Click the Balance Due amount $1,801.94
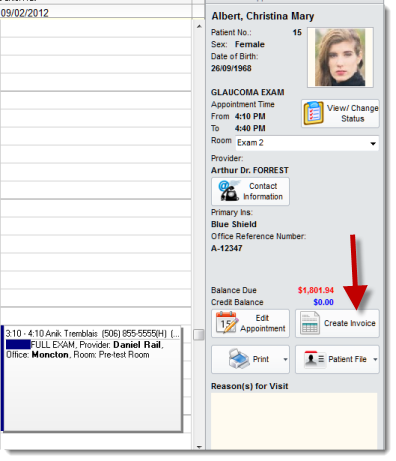The height and width of the screenshot is (461, 396). [x=316, y=290]
